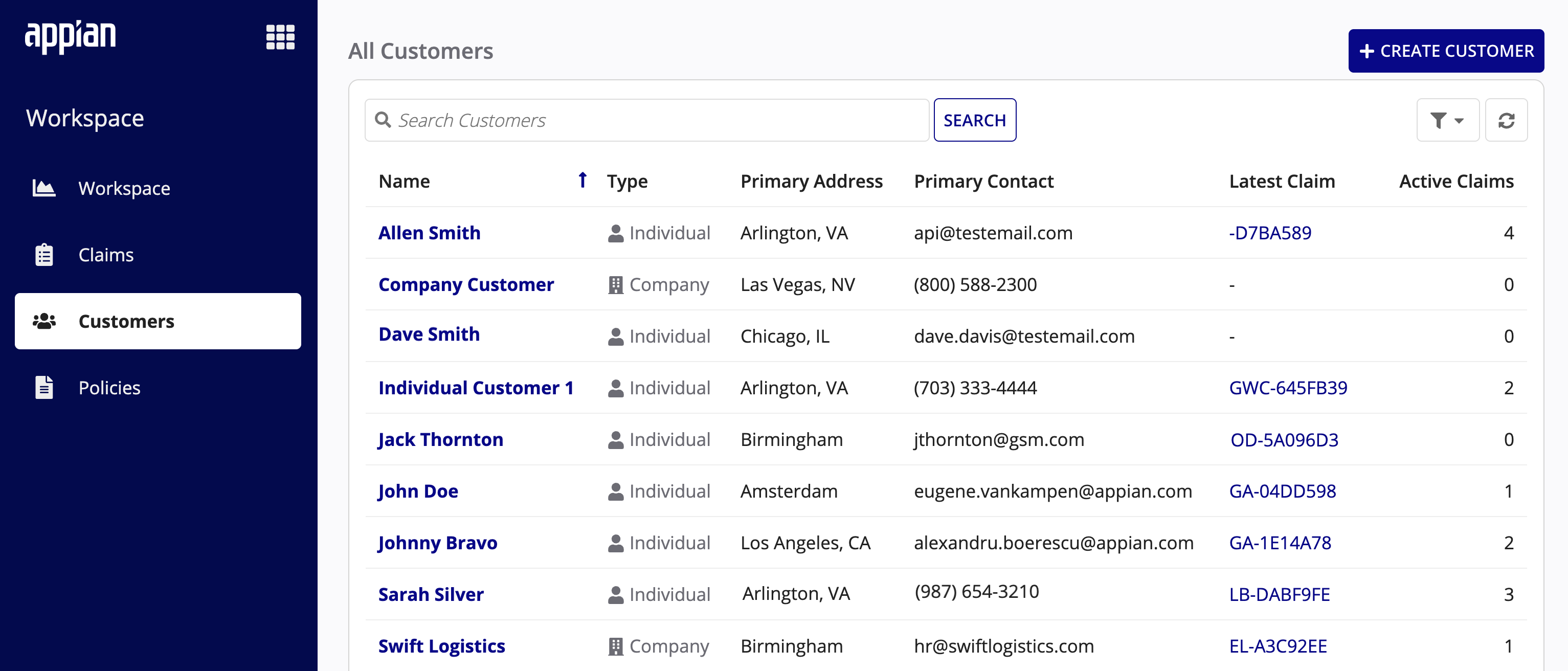Click person icon in Individual Customer 1 row

point(615,389)
